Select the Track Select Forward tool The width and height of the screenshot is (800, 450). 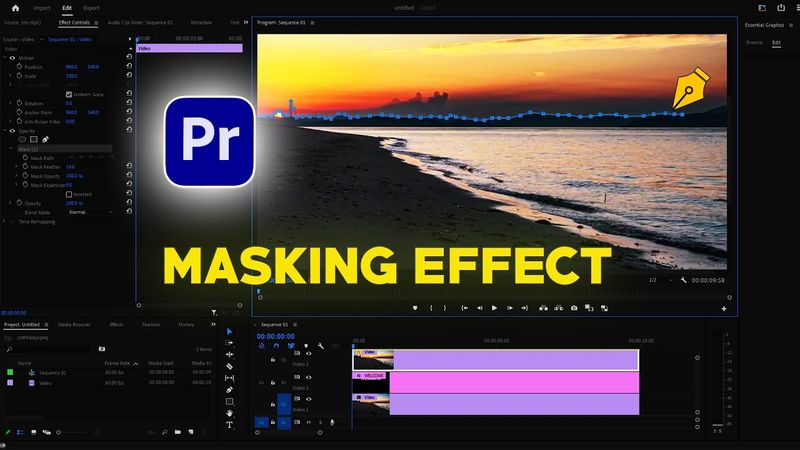[230, 343]
